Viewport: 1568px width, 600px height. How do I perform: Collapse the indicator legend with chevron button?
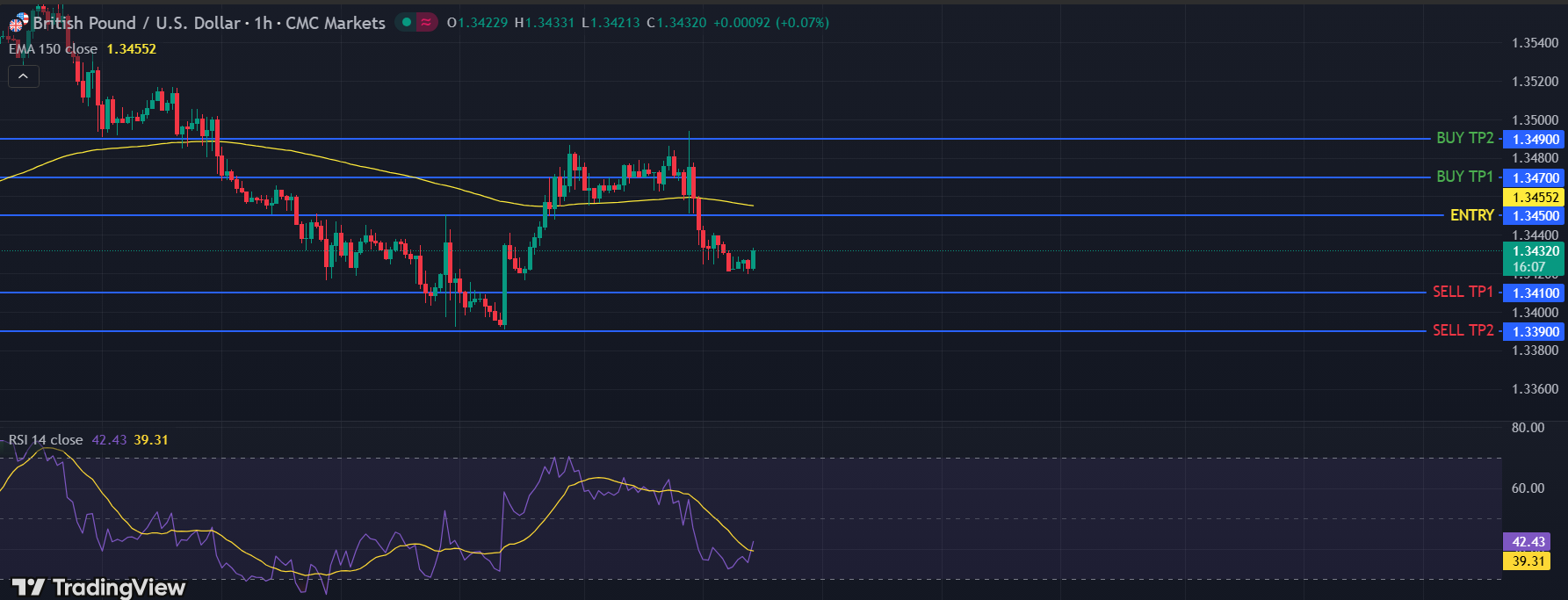click(23, 77)
